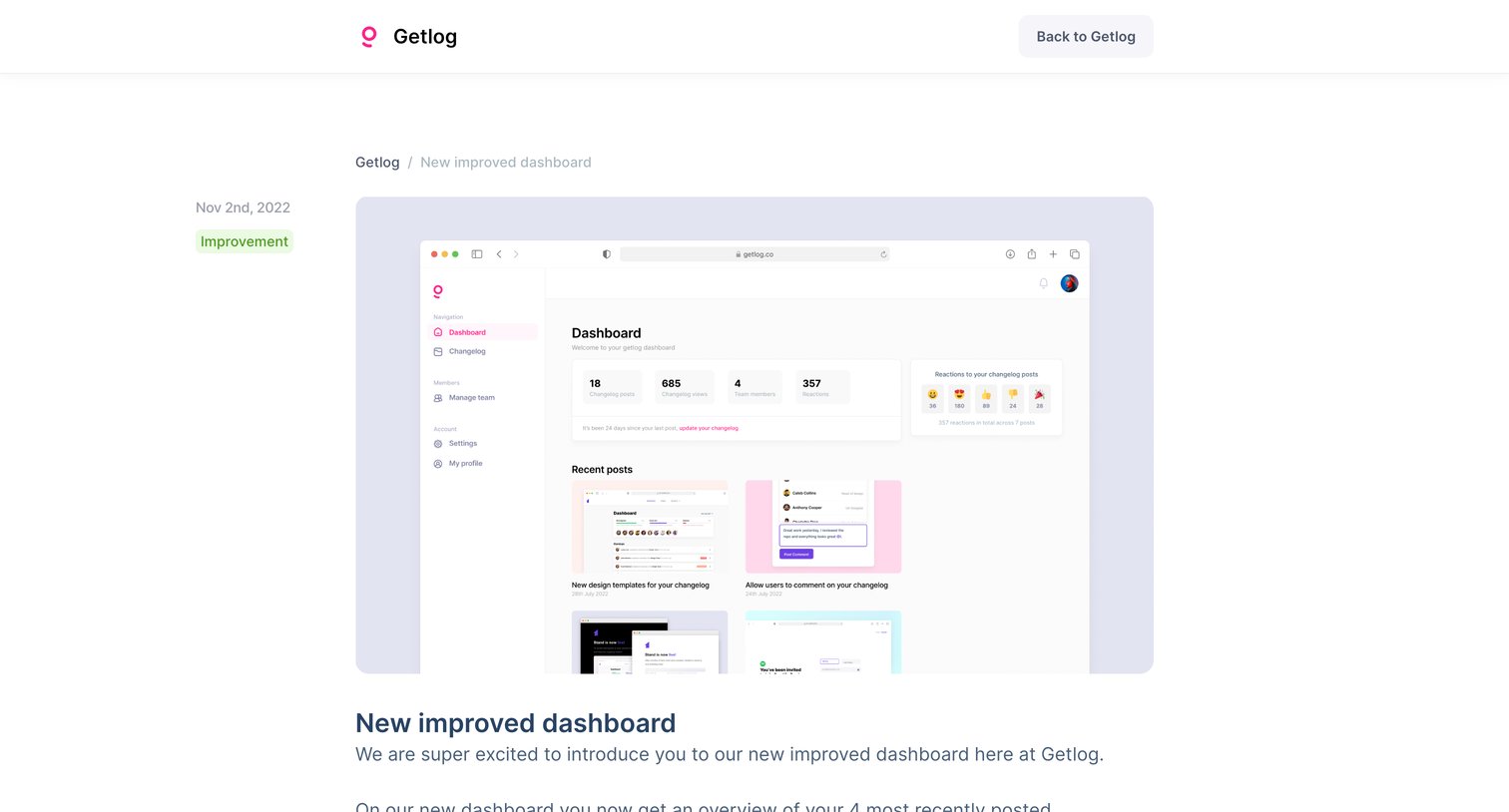Click the Back to Getlog button

pyautogui.click(x=1086, y=37)
